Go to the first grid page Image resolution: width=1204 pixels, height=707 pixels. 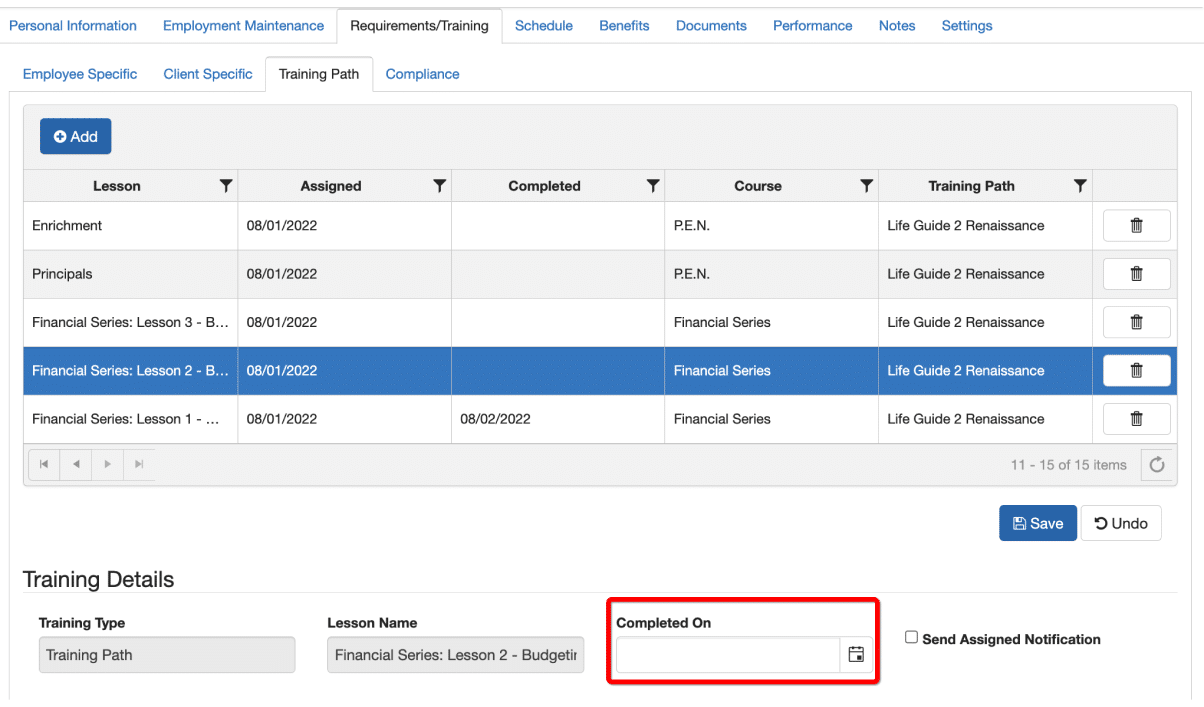click(x=44, y=465)
